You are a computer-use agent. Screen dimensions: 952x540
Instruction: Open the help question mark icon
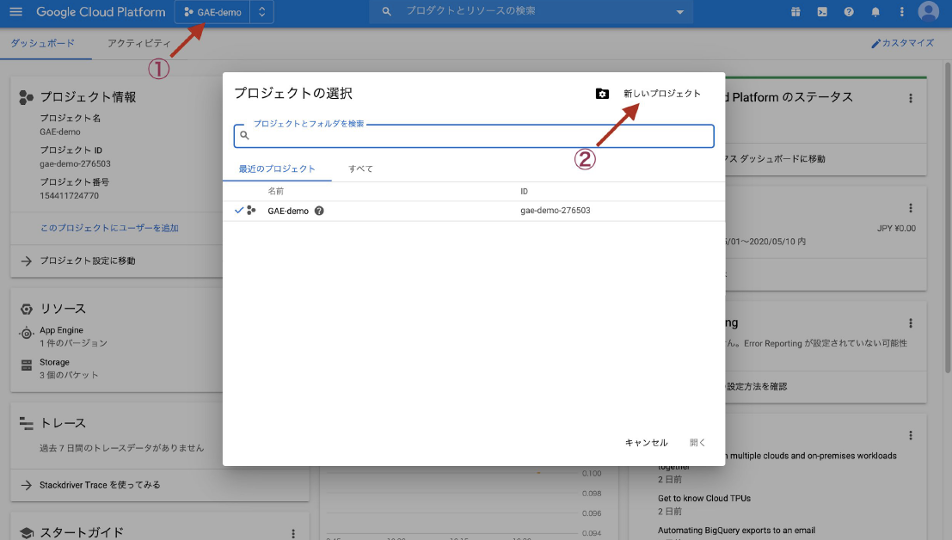[x=849, y=12]
